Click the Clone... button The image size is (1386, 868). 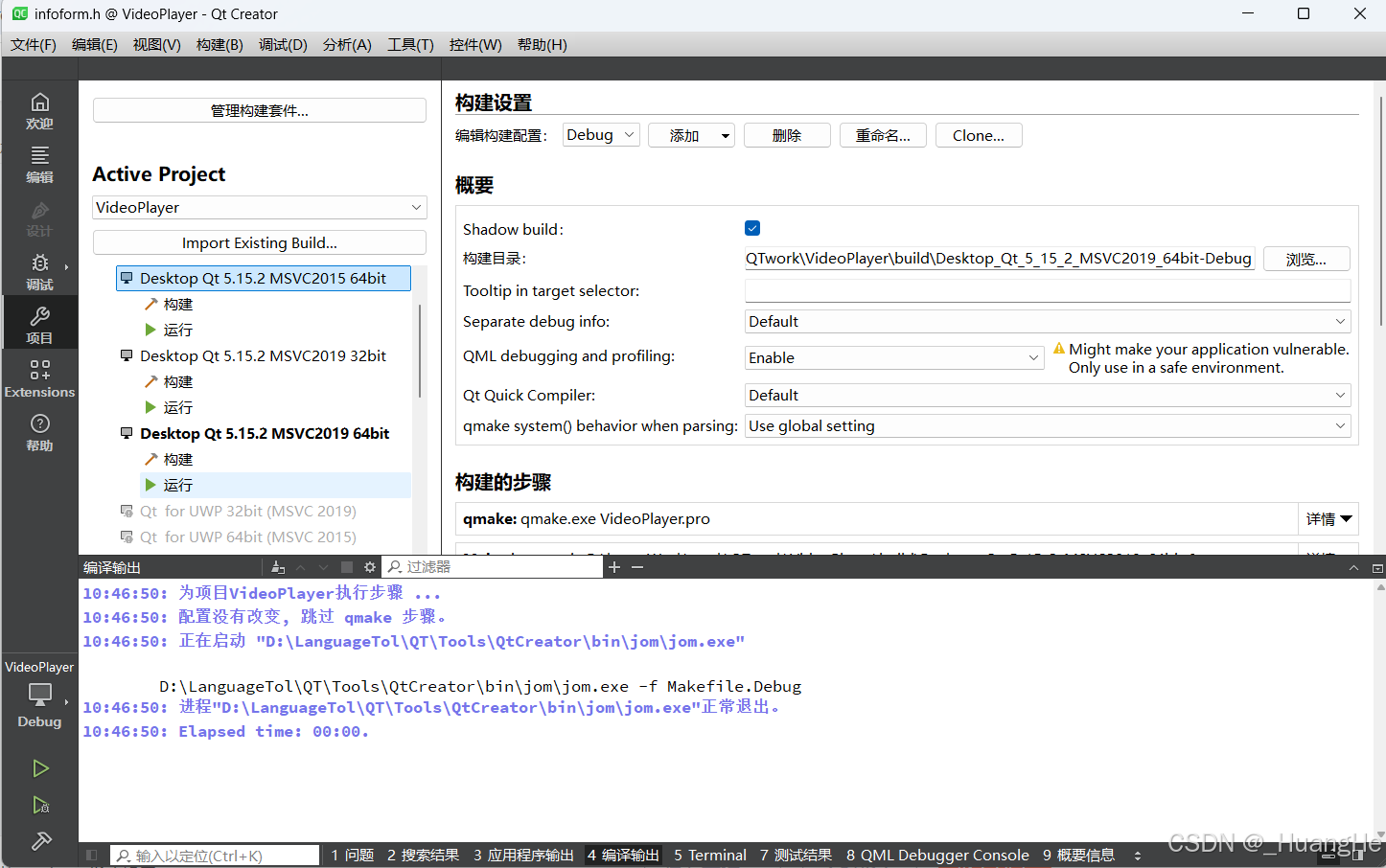(x=978, y=134)
